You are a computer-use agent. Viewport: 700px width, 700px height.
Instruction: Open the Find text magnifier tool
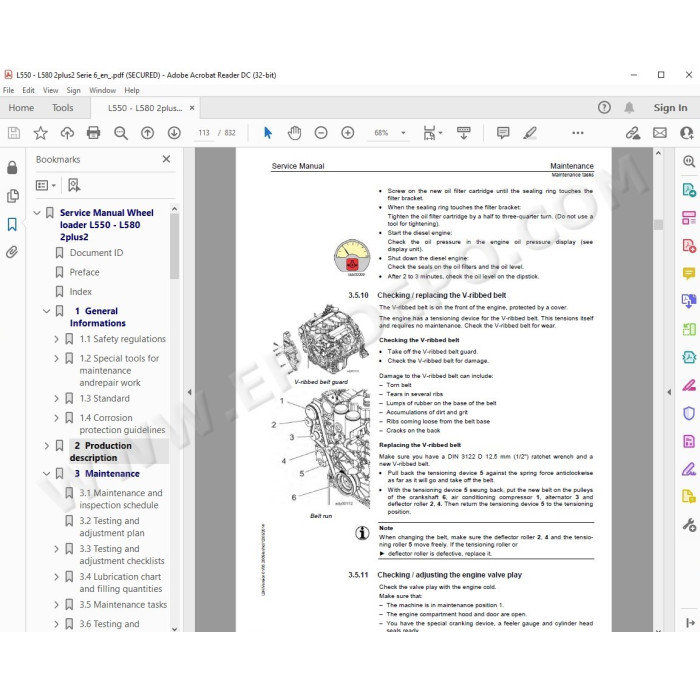pyautogui.click(x=121, y=133)
